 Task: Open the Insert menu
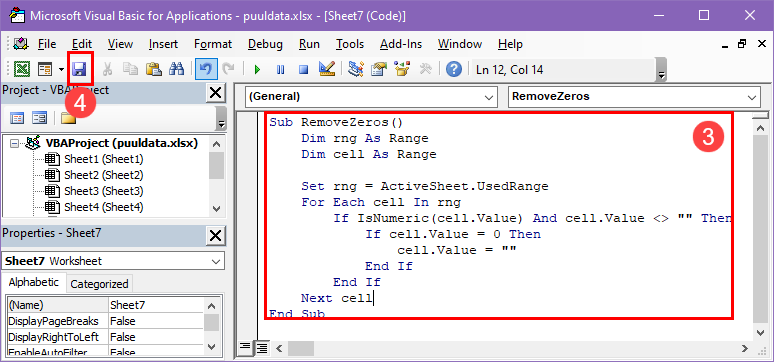(x=163, y=44)
